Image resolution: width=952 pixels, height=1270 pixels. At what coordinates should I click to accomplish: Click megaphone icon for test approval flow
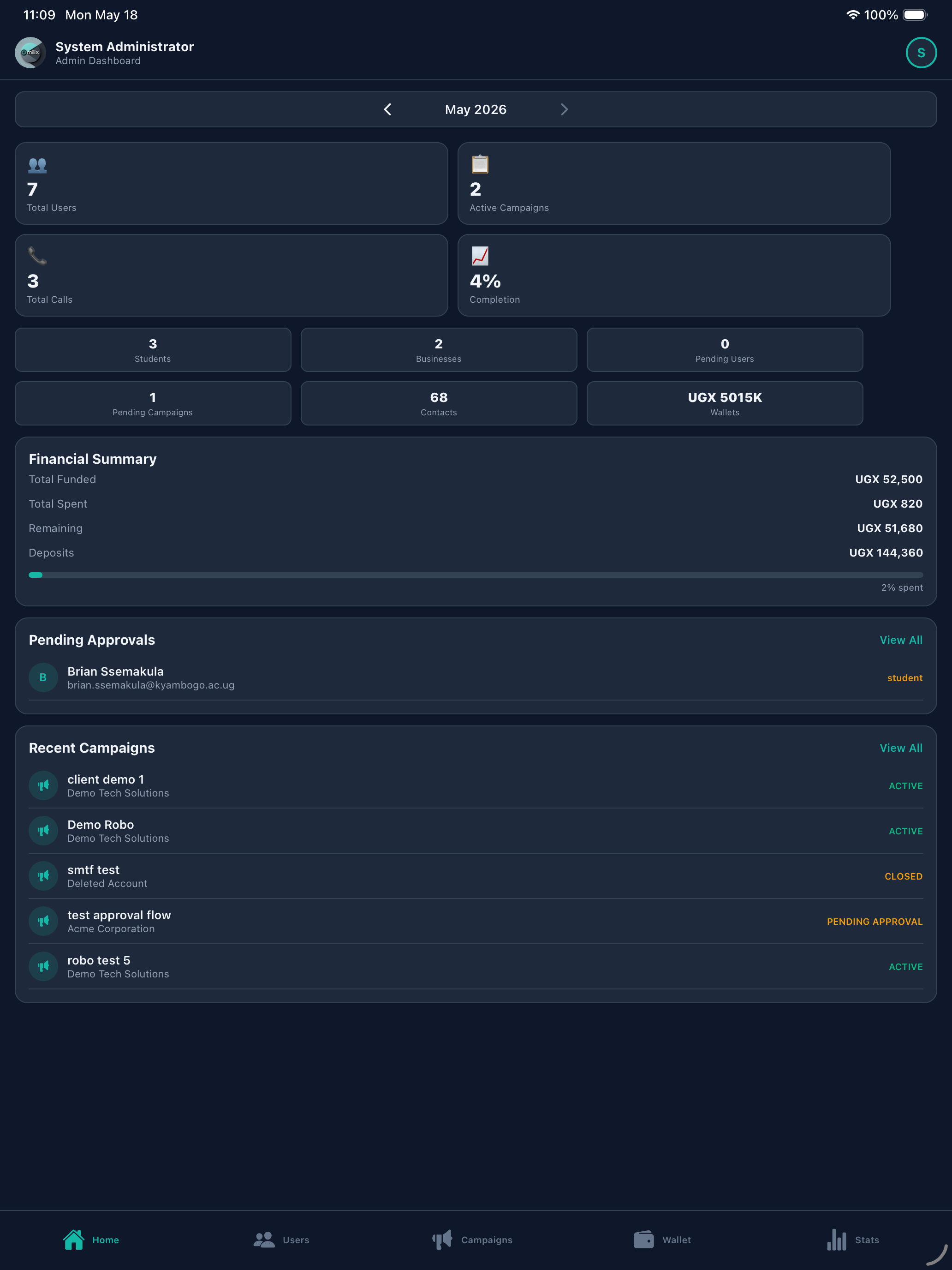point(43,921)
